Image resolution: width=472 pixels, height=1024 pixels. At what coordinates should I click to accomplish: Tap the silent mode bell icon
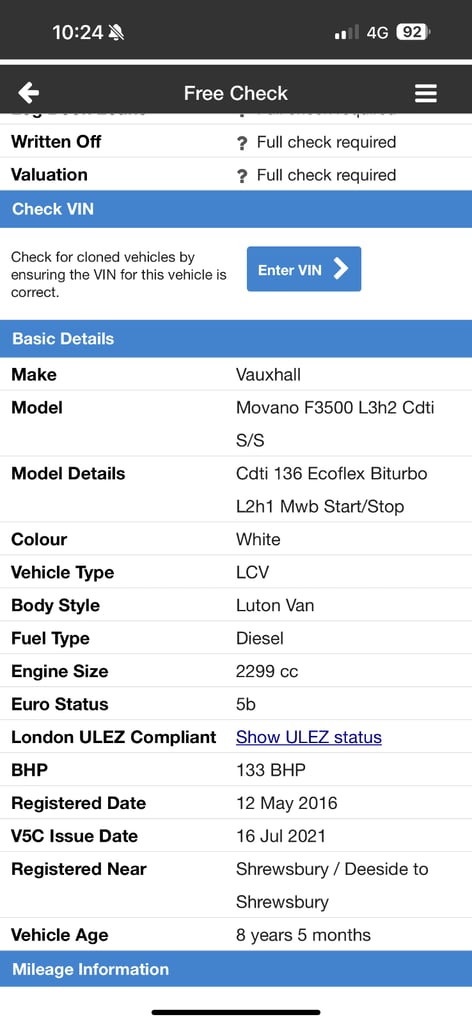(x=117, y=32)
